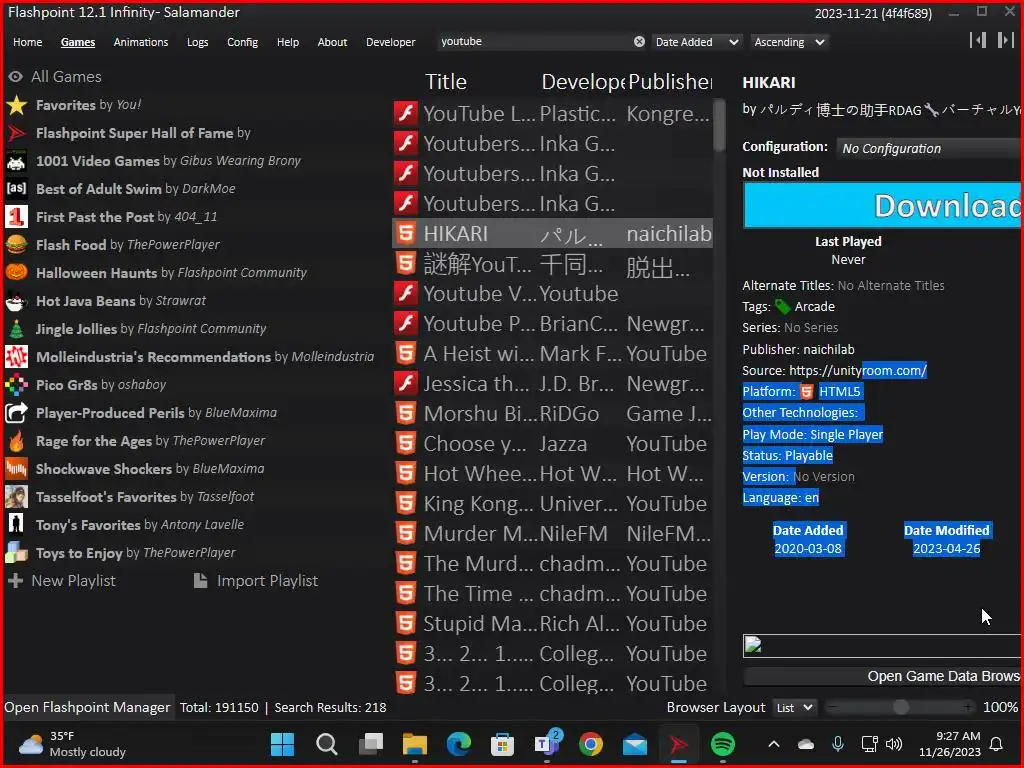Select the Hot Java Beans cup icon

click(x=16, y=301)
